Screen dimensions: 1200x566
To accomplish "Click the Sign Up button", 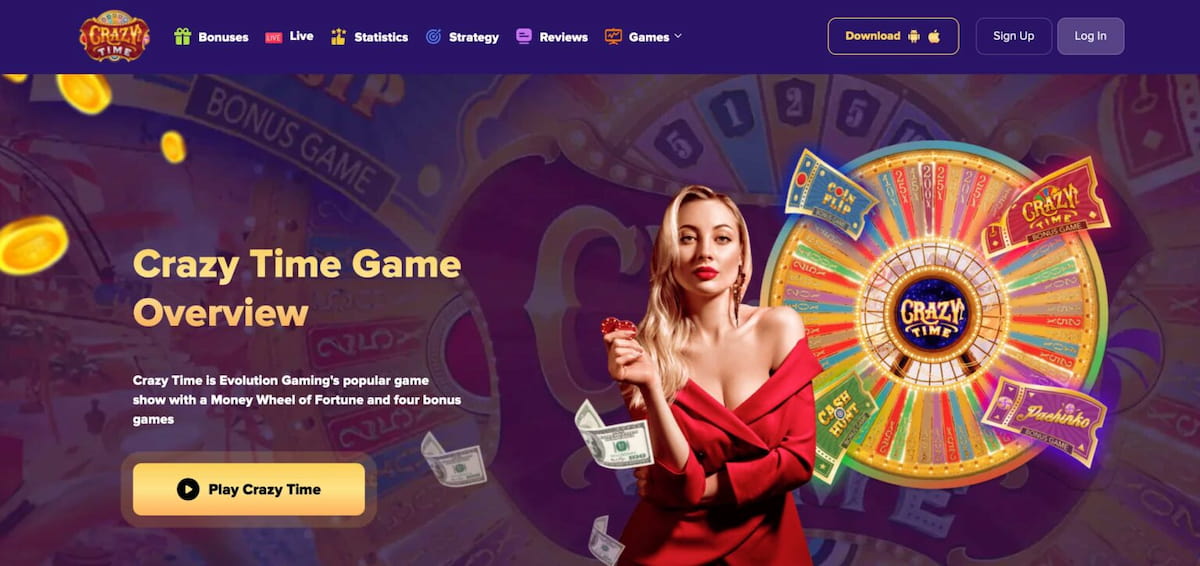I will 1014,36.
